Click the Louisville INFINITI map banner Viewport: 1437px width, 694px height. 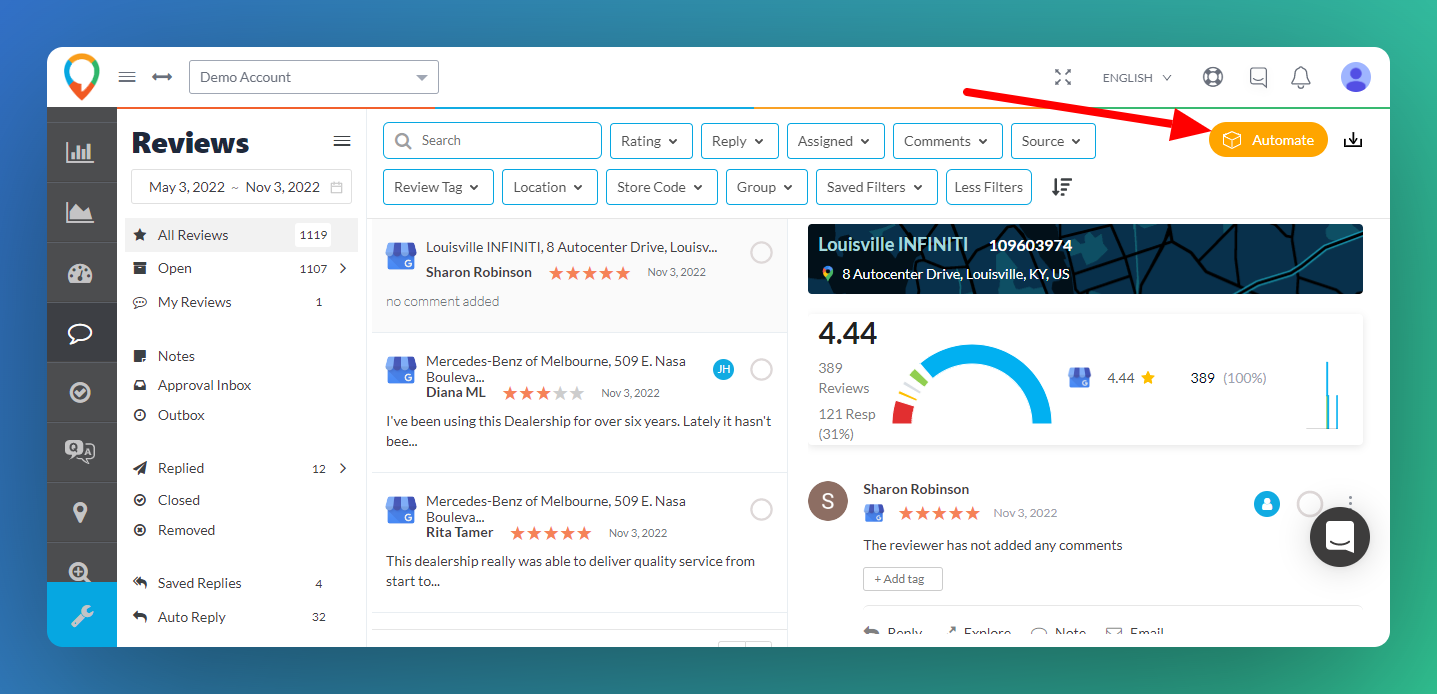click(x=1085, y=259)
